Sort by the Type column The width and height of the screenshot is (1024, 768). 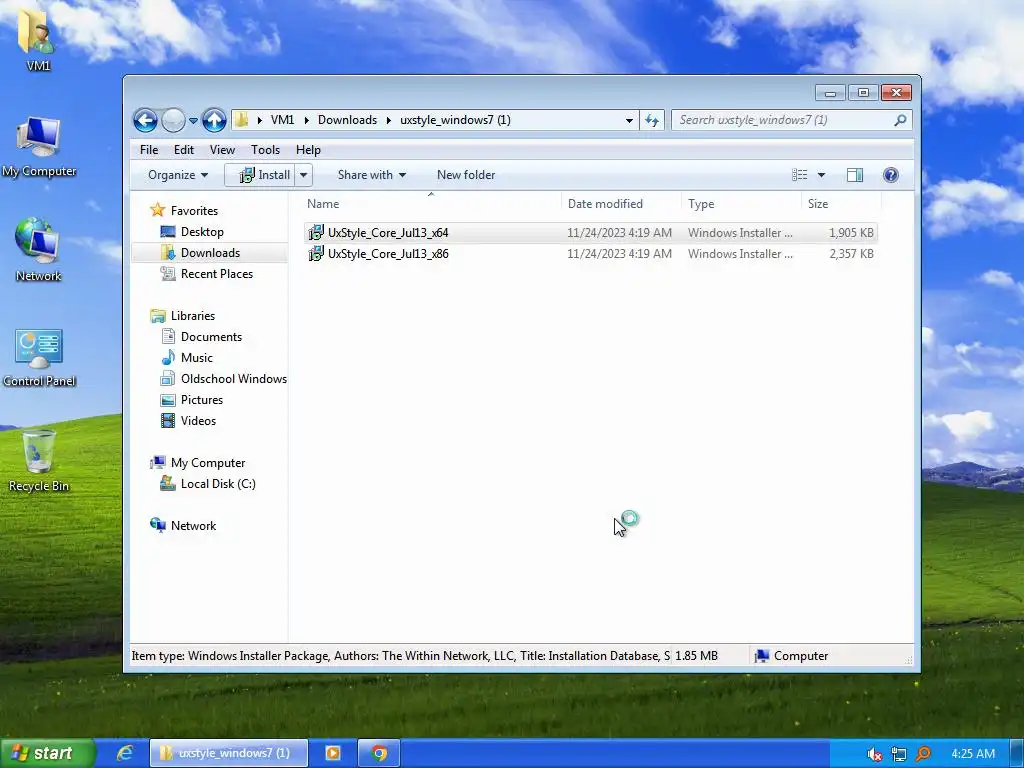tap(741, 204)
